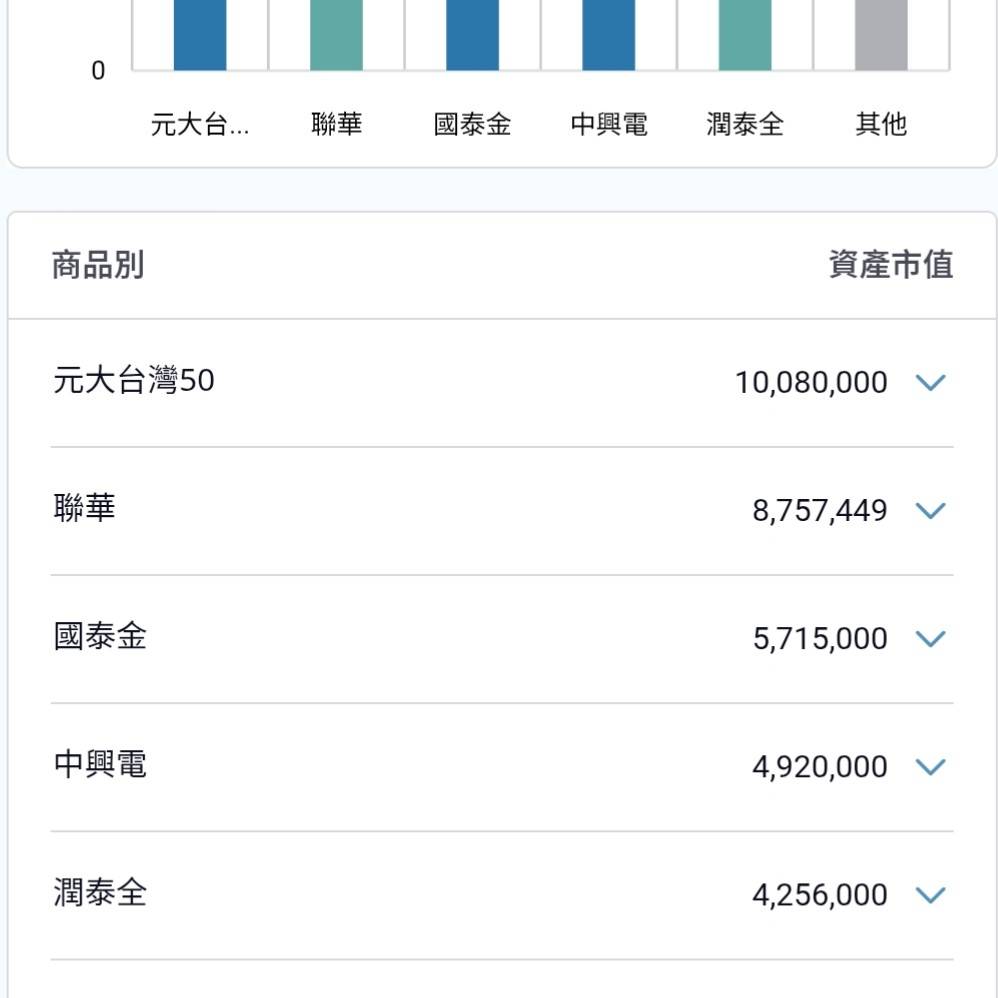Image resolution: width=998 pixels, height=998 pixels.
Task: Click the 10,080,000 market value
Action: (811, 383)
